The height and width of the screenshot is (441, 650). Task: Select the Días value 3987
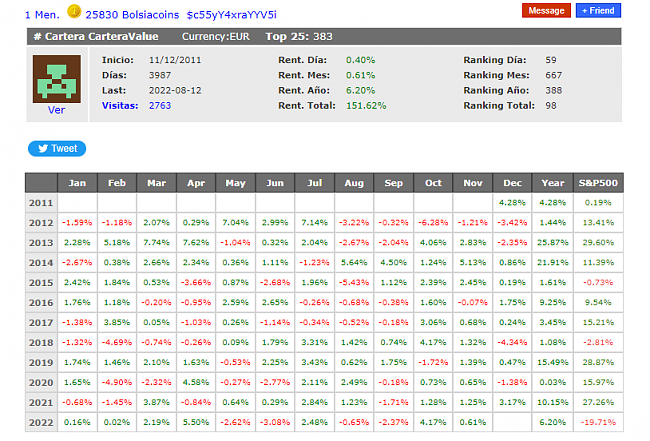[160, 75]
